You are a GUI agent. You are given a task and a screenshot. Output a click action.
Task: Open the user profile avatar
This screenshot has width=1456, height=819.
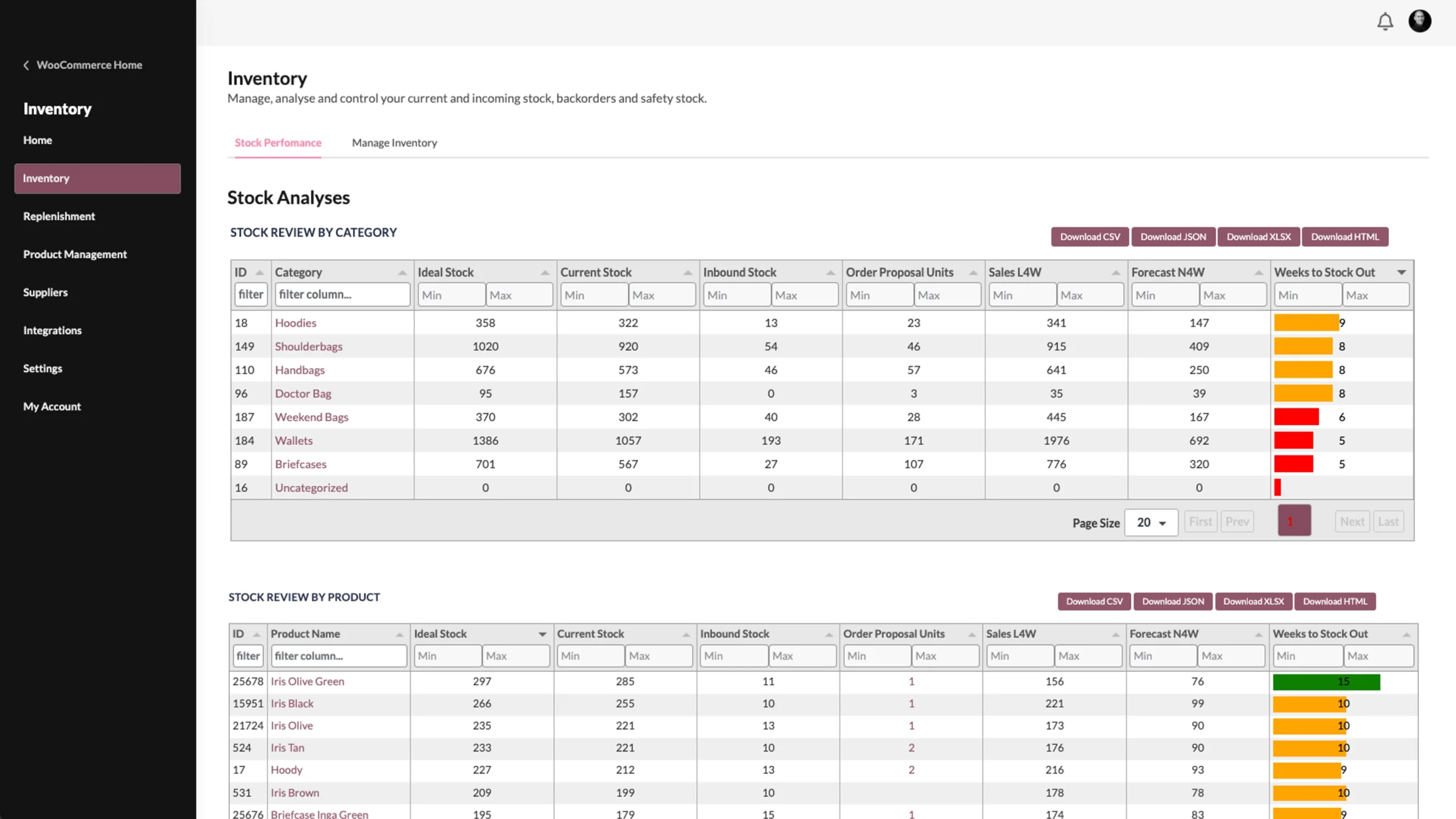[1420, 21]
